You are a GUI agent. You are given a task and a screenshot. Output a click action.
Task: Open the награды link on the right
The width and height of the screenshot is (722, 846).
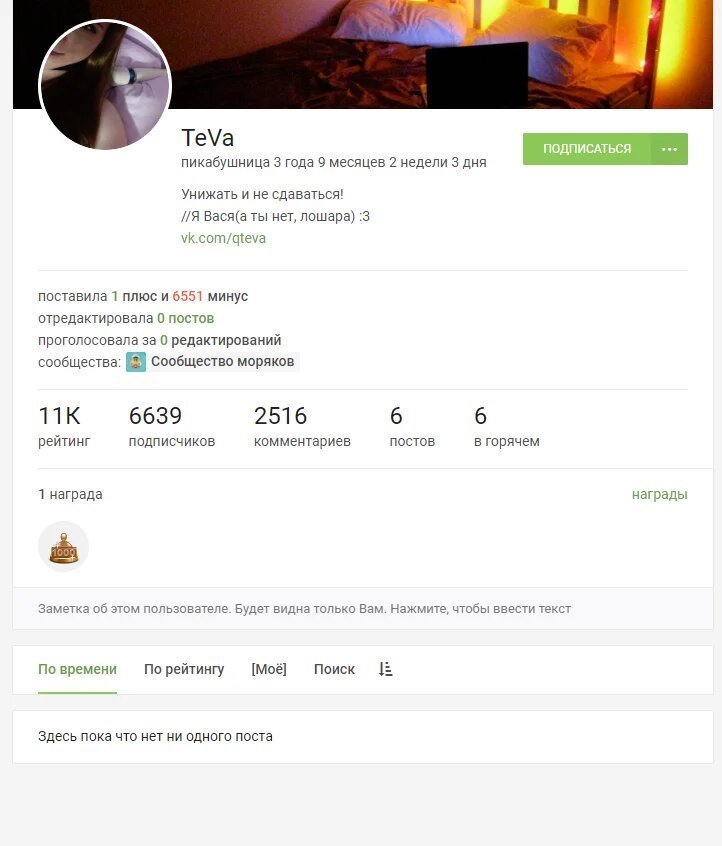click(659, 494)
